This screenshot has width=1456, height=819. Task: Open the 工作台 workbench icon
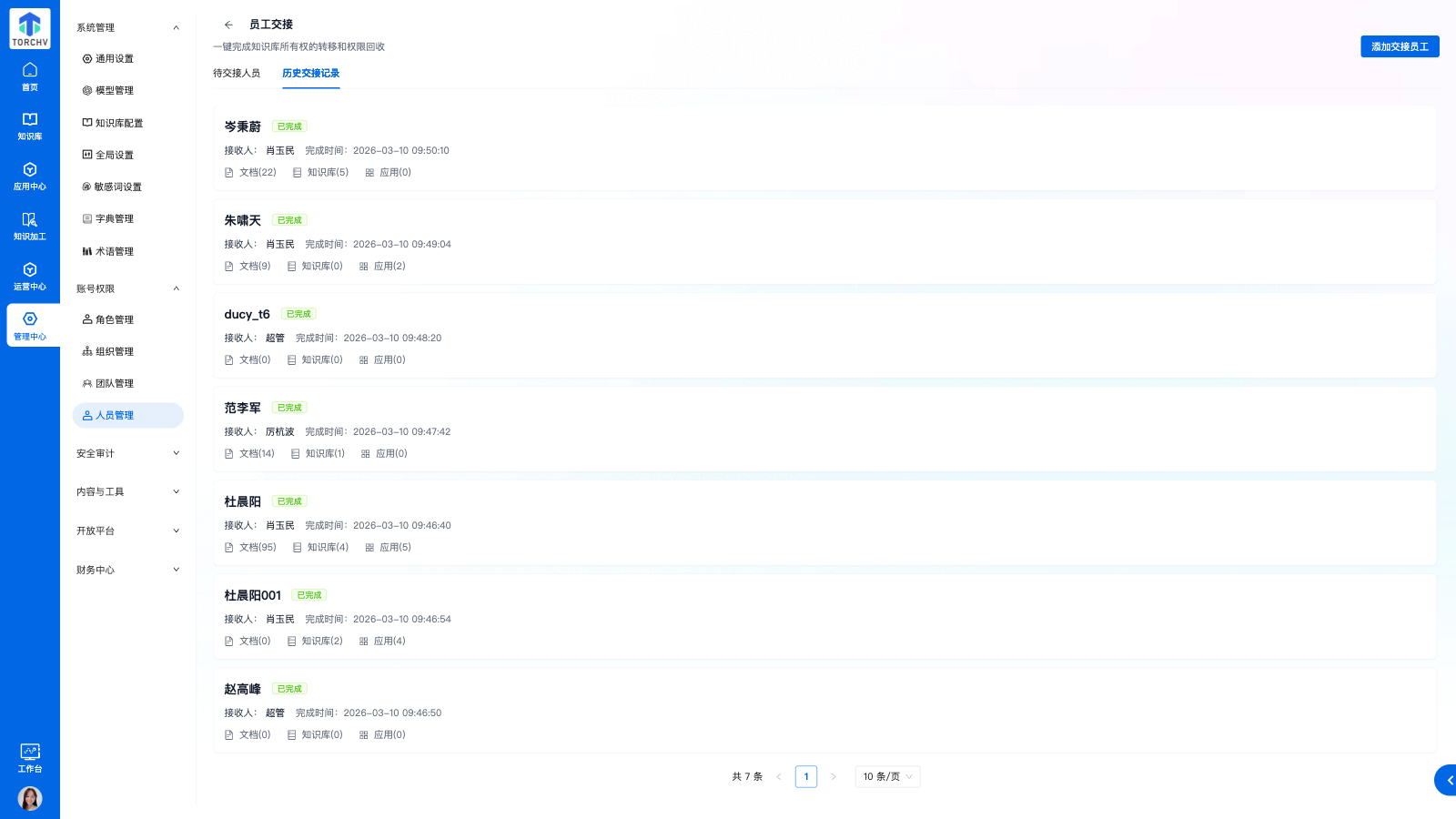30,757
